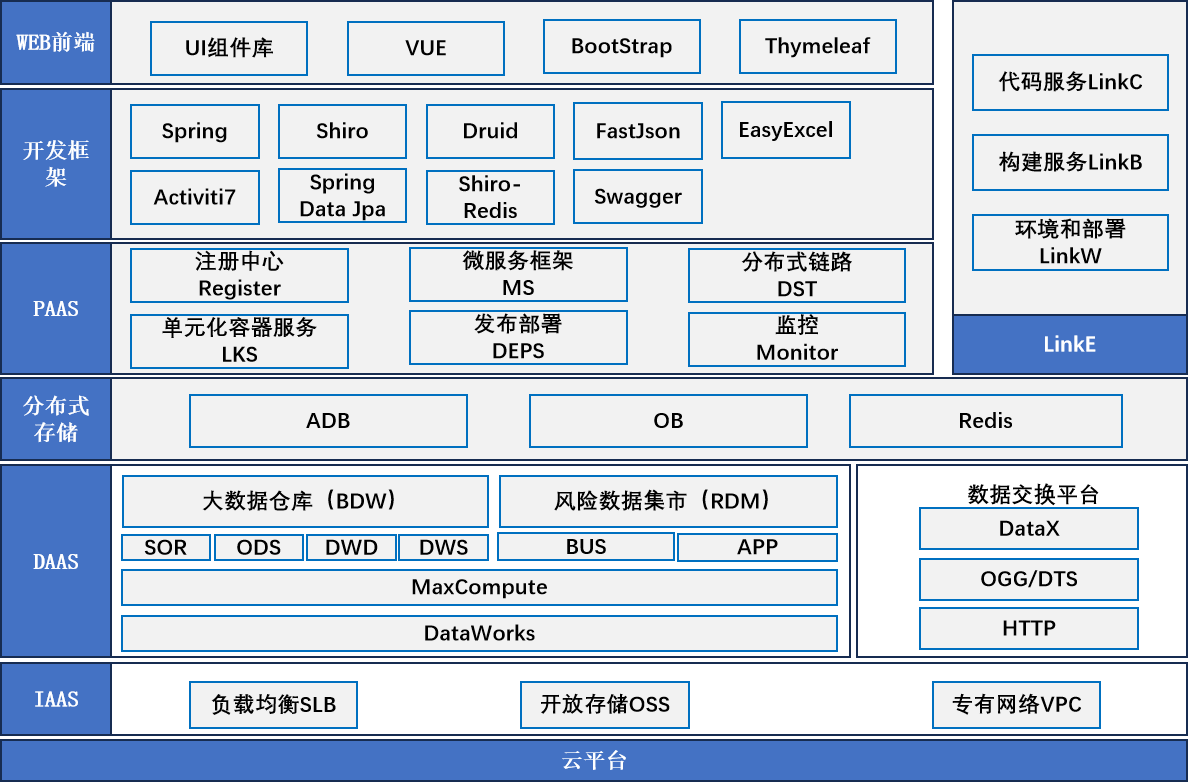Click the OB storage box

668,421
